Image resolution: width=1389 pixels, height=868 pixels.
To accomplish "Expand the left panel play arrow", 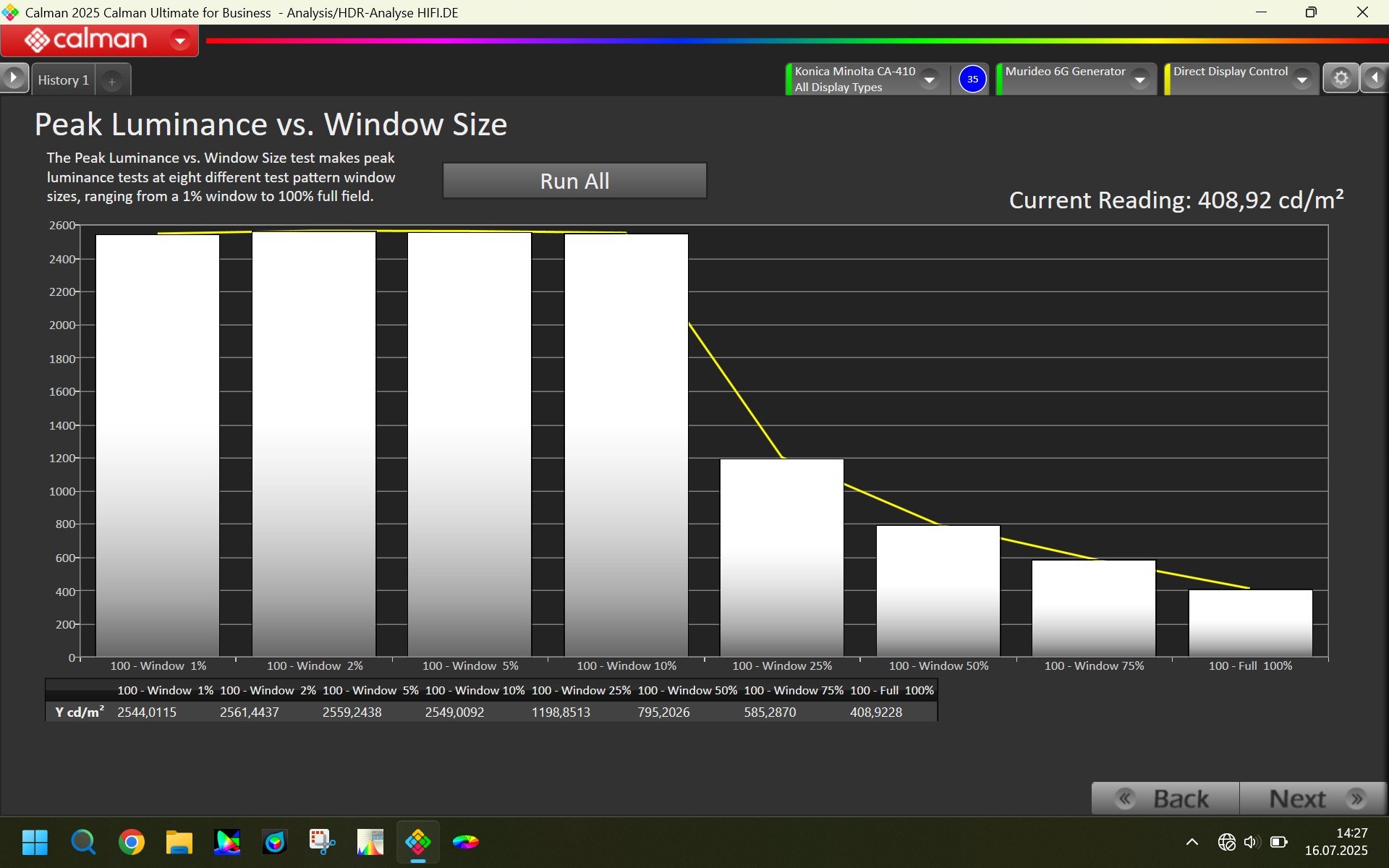I will click(x=14, y=78).
